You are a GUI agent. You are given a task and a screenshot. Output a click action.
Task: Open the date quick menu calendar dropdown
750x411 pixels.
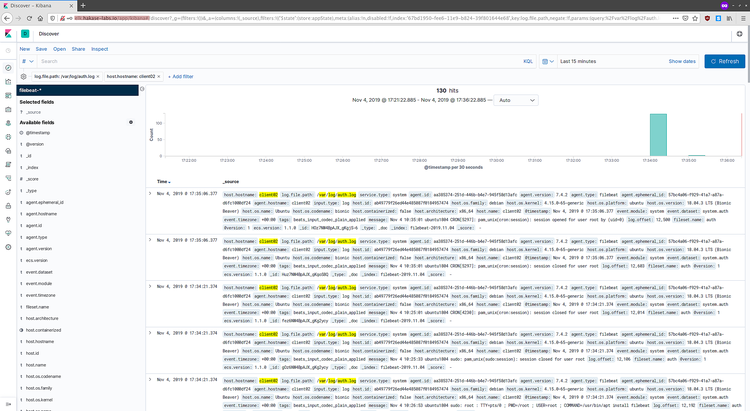tap(548, 61)
